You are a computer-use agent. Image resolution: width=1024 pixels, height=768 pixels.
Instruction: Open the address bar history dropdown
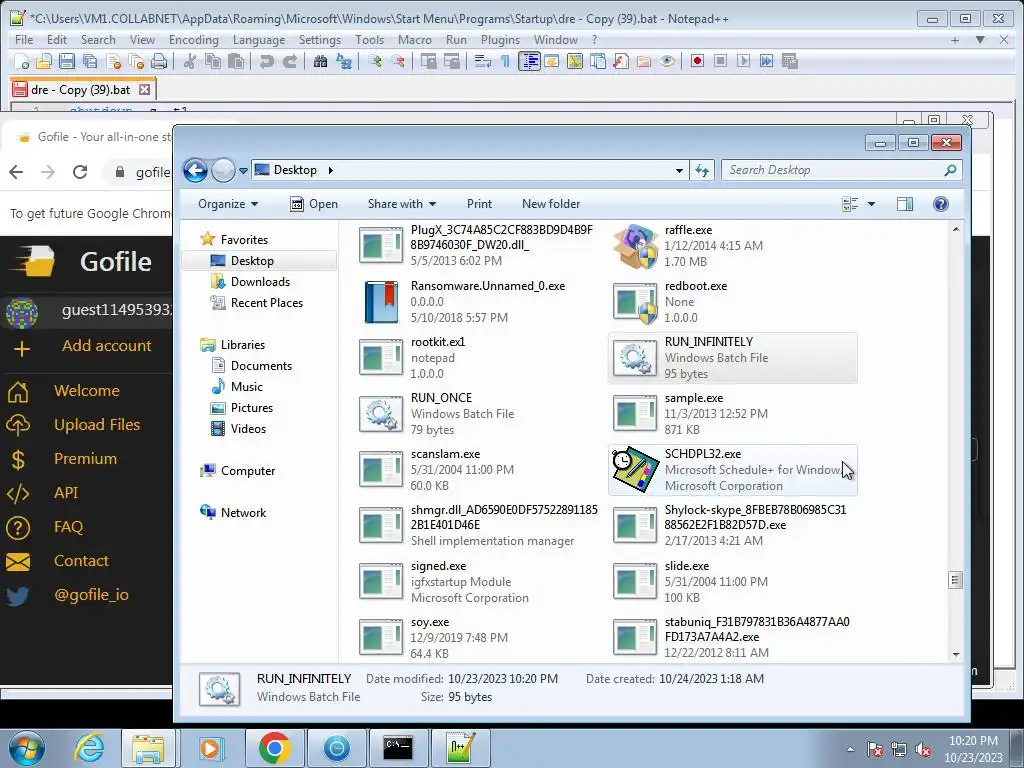[x=679, y=170]
